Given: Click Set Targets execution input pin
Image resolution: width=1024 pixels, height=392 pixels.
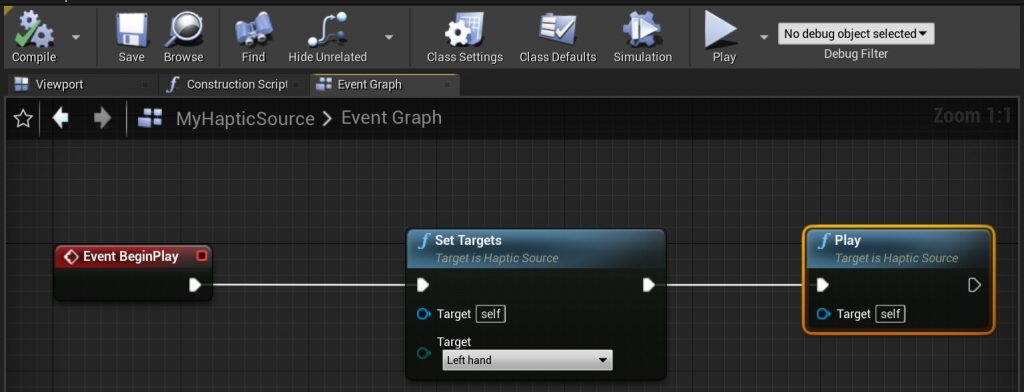Looking at the screenshot, I should [x=423, y=285].
